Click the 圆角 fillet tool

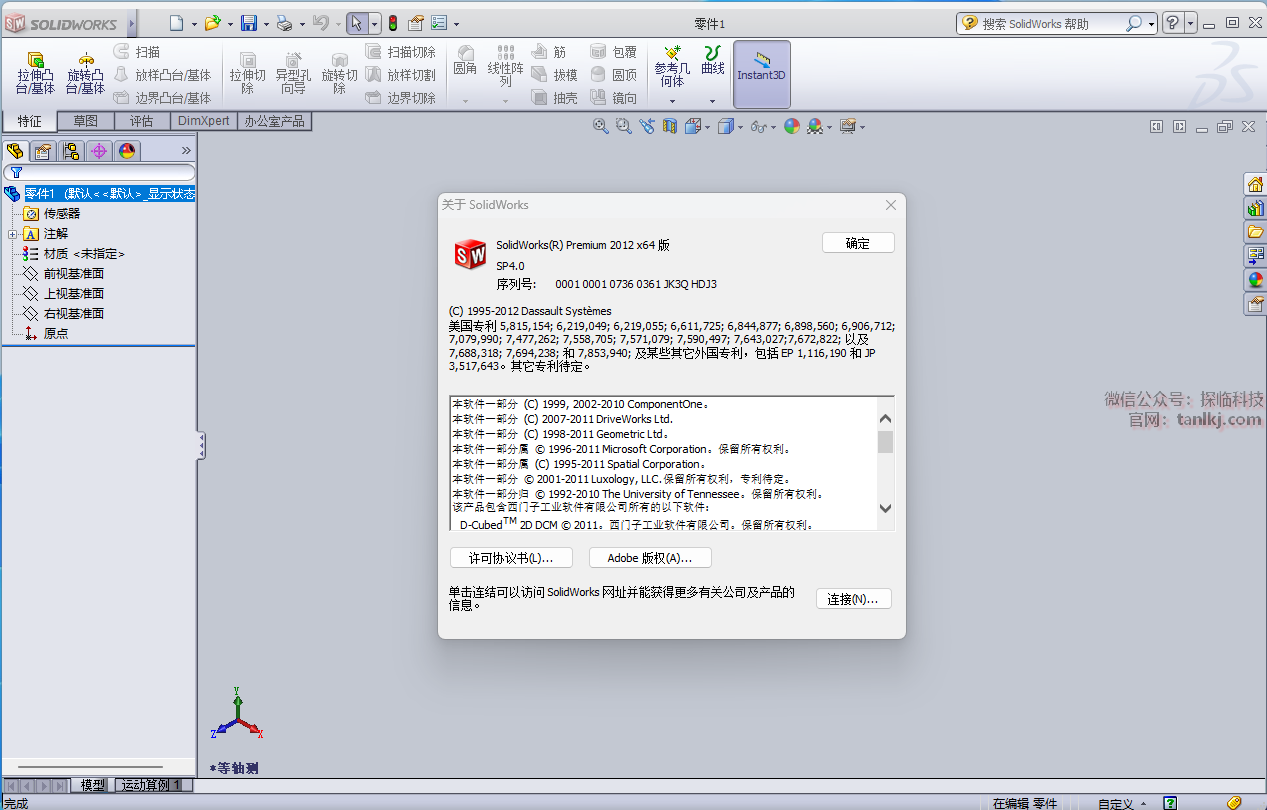(x=465, y=61)
